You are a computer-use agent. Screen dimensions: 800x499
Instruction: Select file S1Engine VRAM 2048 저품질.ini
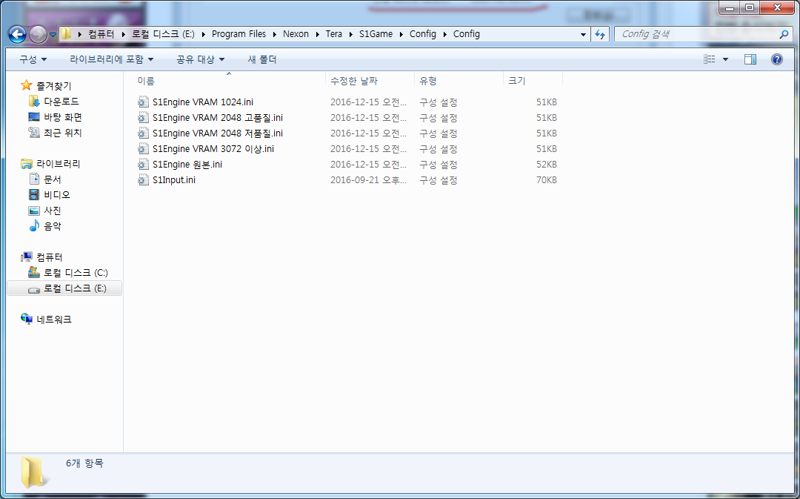(x=217, y=133)
